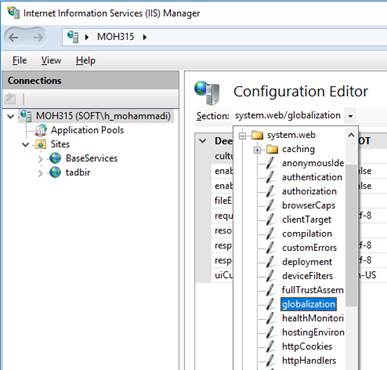Expand the BaseServices site

pyautogui.click(x=40, y=159)
